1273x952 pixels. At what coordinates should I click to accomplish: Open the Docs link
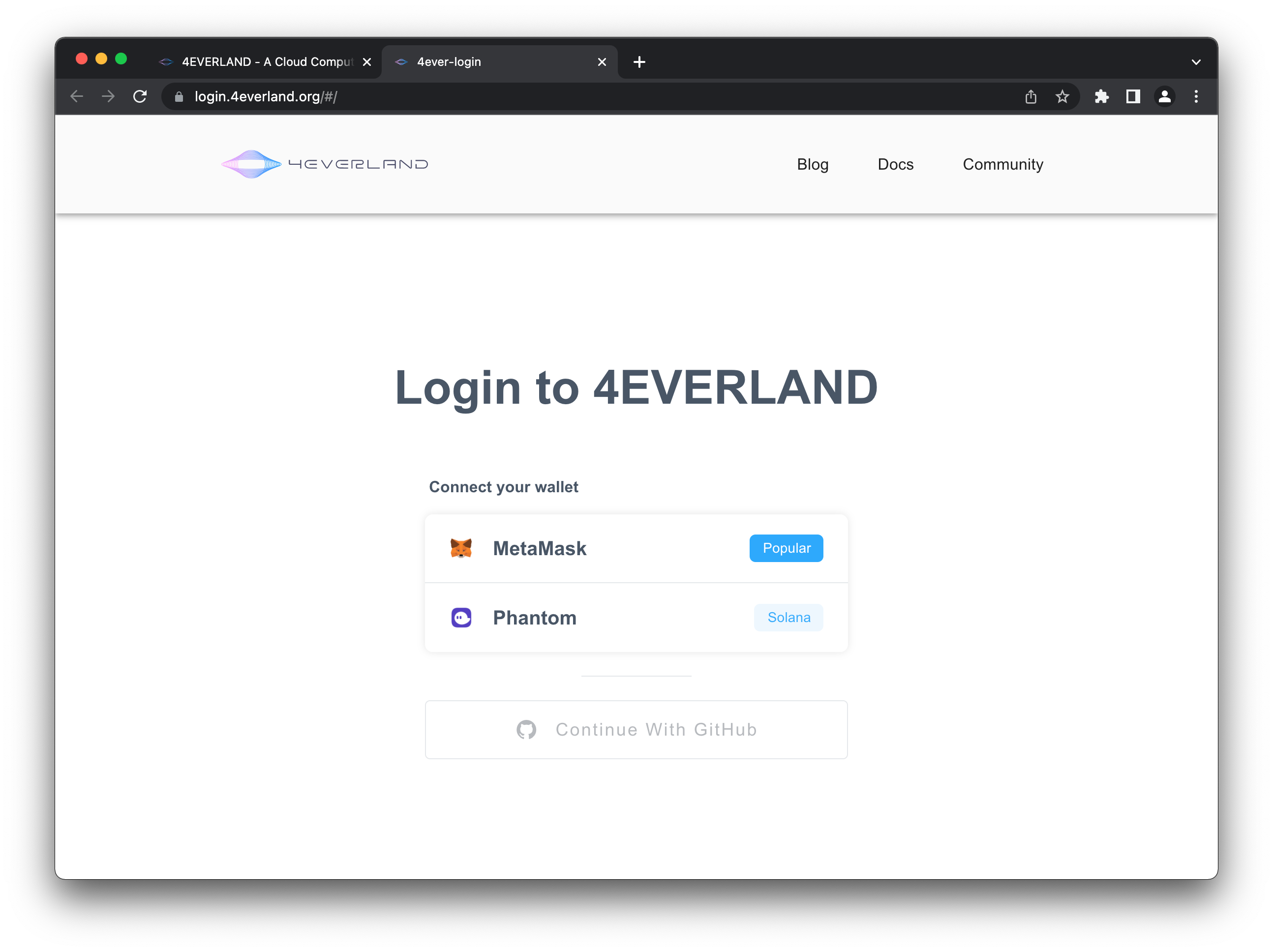895,165
